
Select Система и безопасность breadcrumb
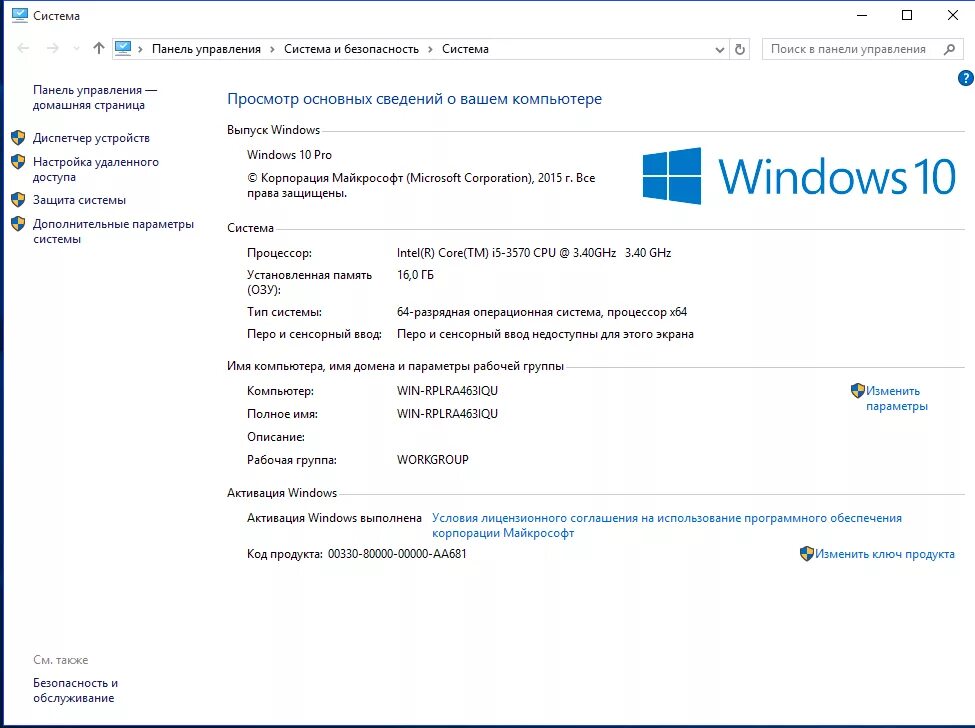[351, 49]
